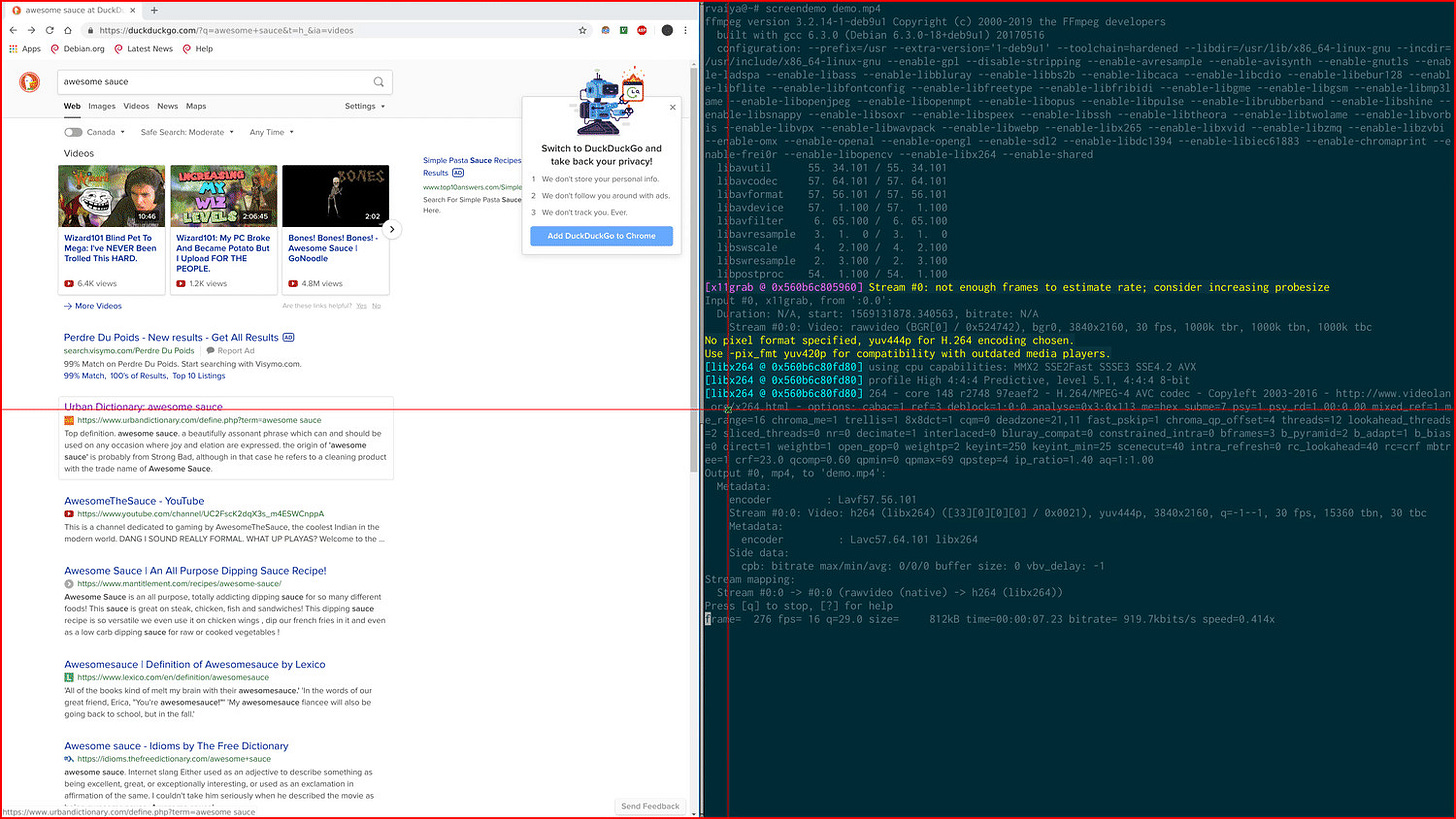
Task: Switch to the Web results tab
Action: [x=72, y=106]
